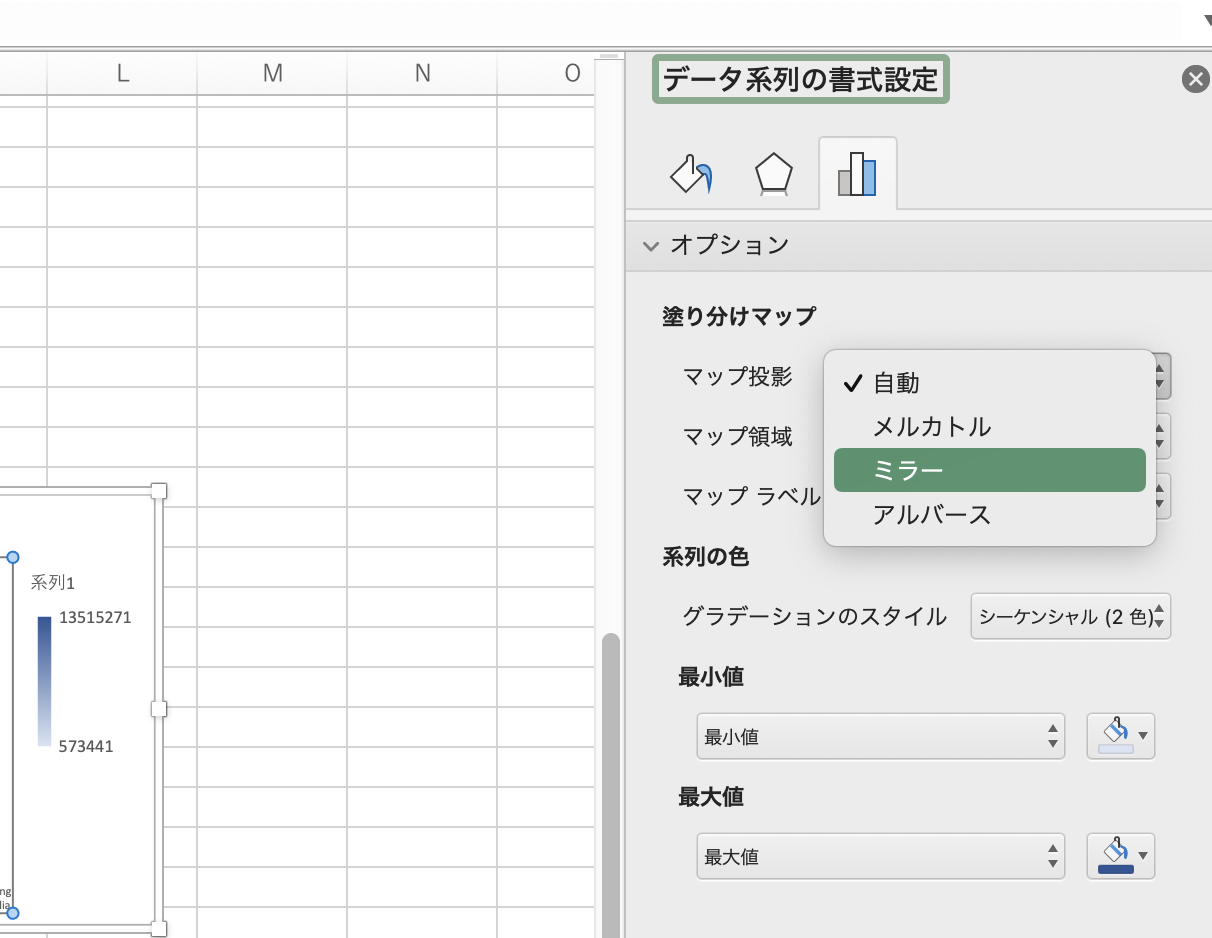1212x938 pixels.
Task: Open the グラデーションのスタイル dropdown
Action: coord(1070,617)
